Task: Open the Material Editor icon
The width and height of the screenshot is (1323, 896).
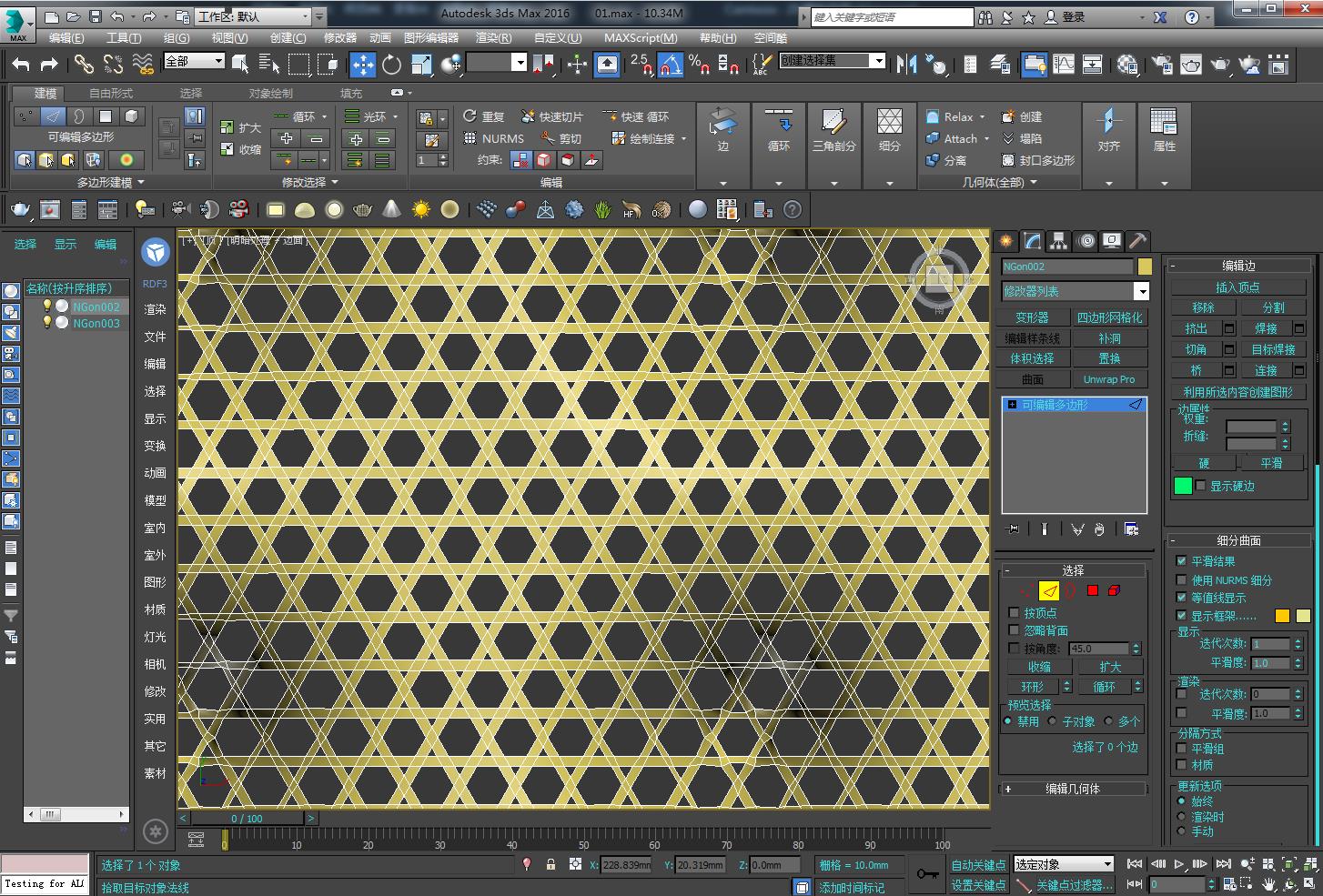Action: (1127, 64)
